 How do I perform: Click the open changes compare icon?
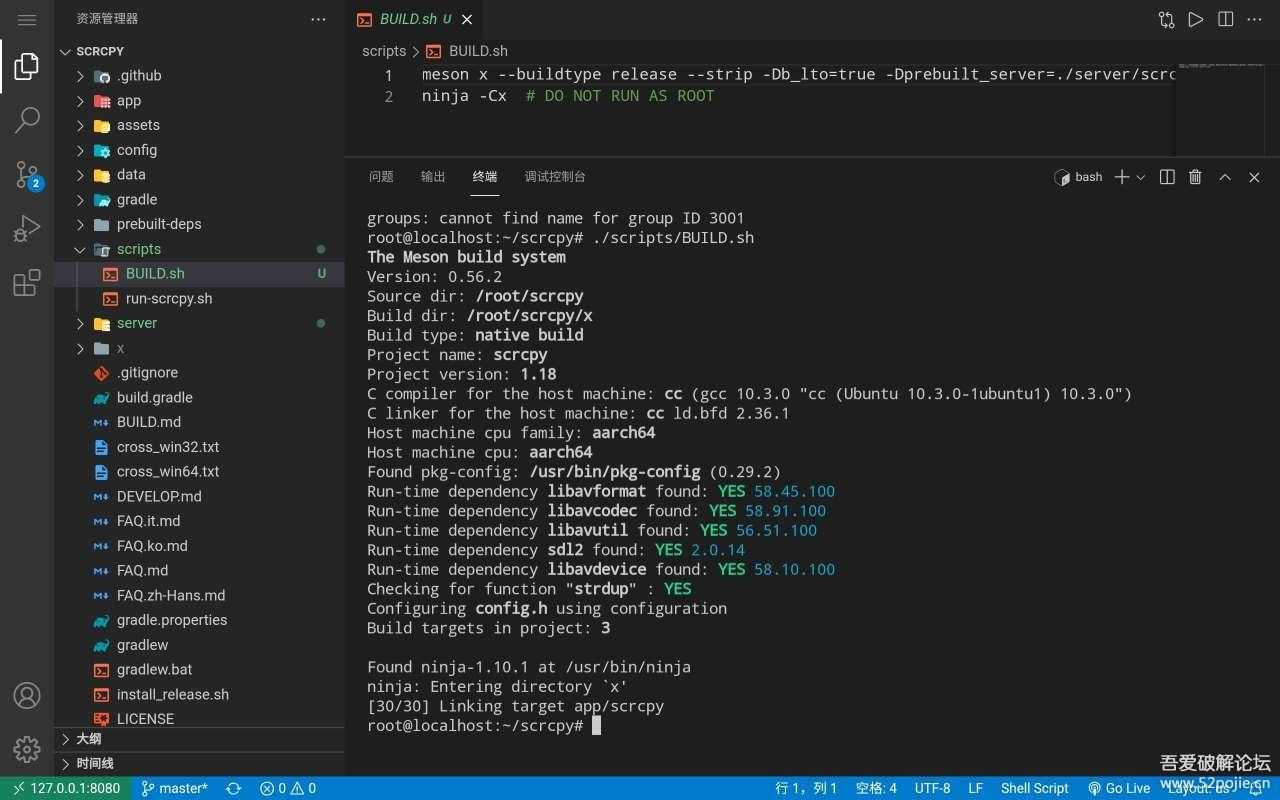click(x=1166, y=19)
